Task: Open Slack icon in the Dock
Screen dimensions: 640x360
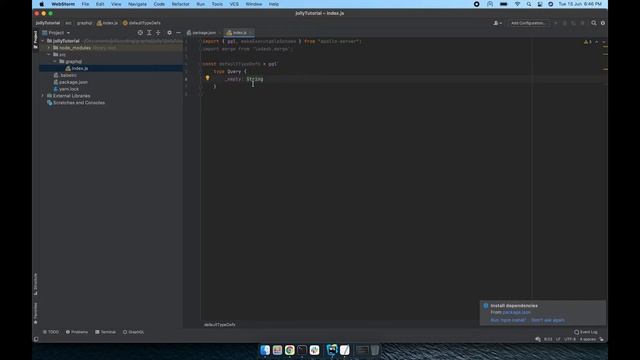Action: [314, 350]
